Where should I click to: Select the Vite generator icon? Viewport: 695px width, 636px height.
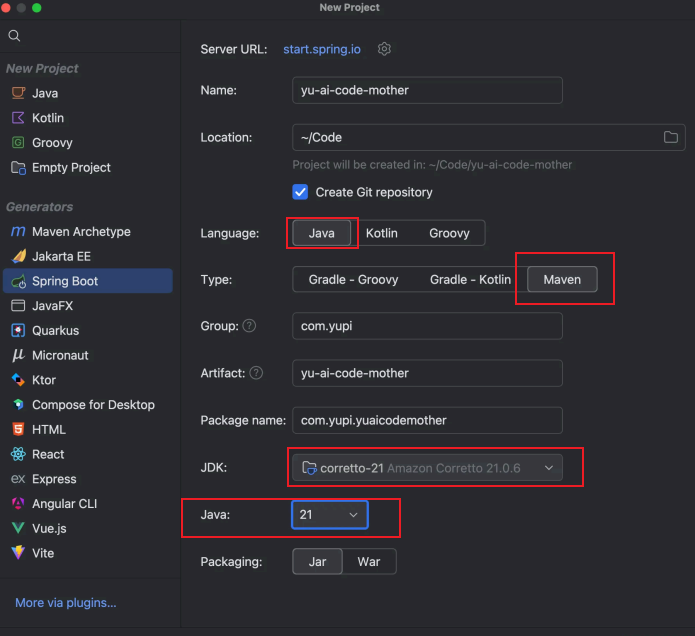click(18, 553)
